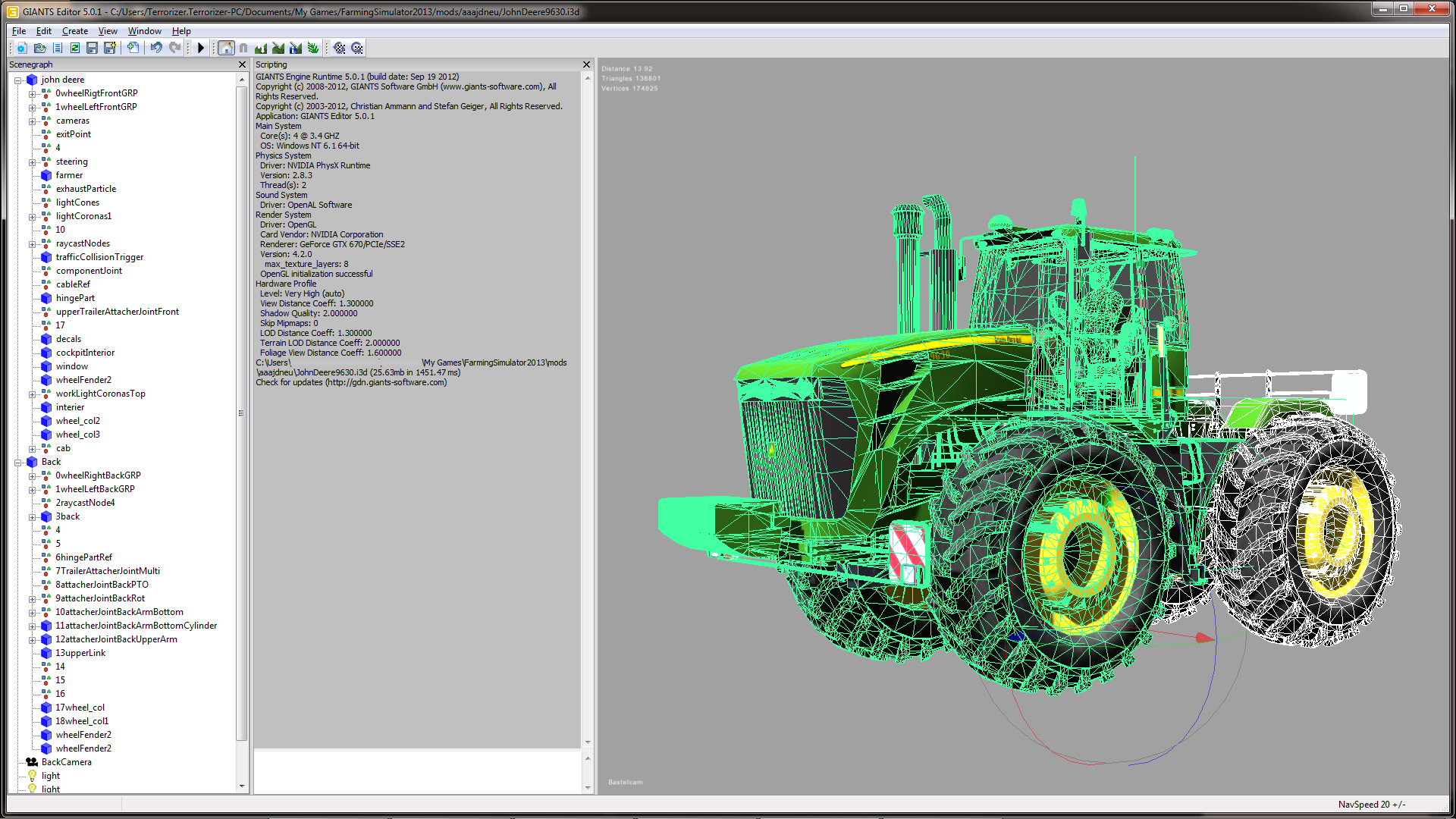The width and height of the screenshot is (1456, 819).
Task: Click the green reload toolbar icon
Action: 75,48
